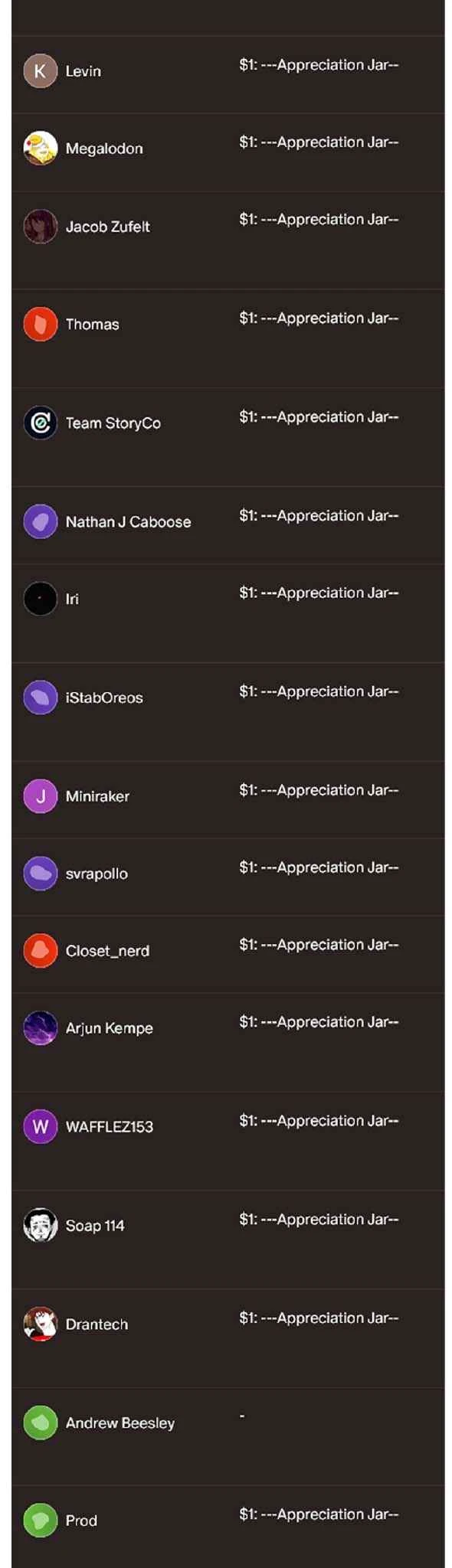Open Team StoryCo logo avatar
Image resolution: width=452 pixels, height=1568 pixels.
pos(41,423)
